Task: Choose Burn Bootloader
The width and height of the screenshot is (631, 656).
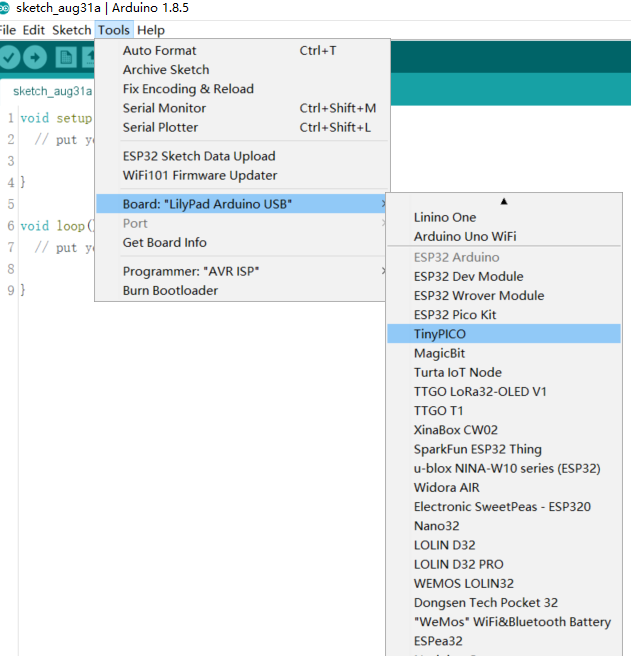Action: tap(241, 290)
